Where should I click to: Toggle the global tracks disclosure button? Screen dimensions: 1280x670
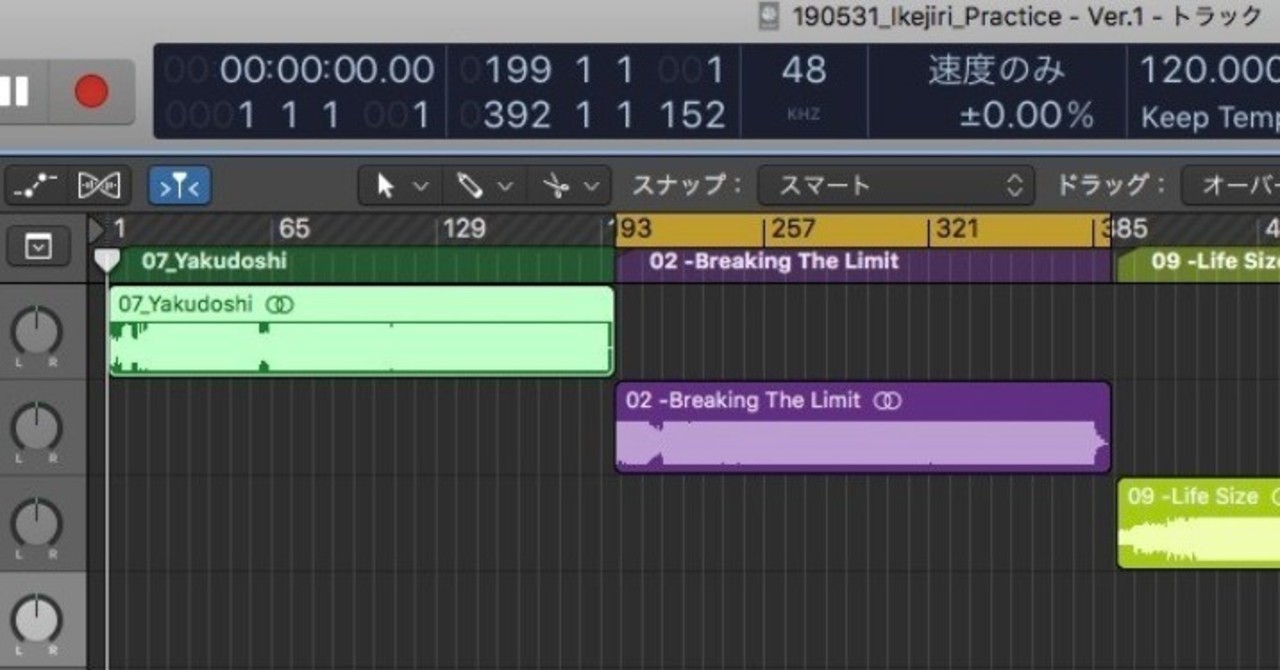38,245
